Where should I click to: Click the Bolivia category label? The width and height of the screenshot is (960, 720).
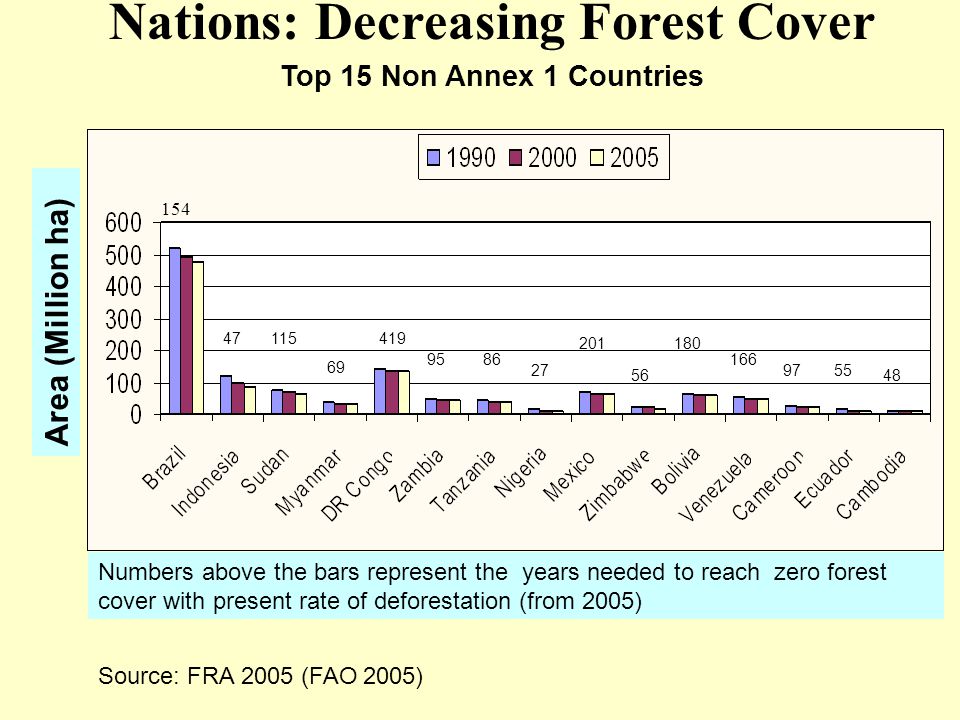675,471
